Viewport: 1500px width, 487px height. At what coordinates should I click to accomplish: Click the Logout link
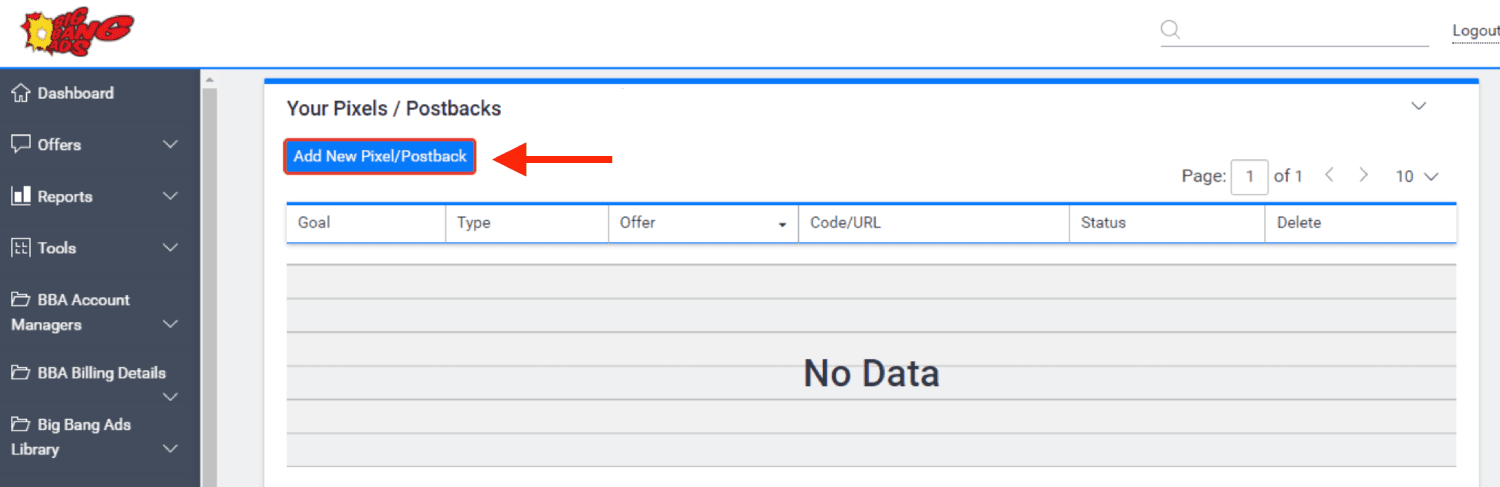coord(1476,31)
